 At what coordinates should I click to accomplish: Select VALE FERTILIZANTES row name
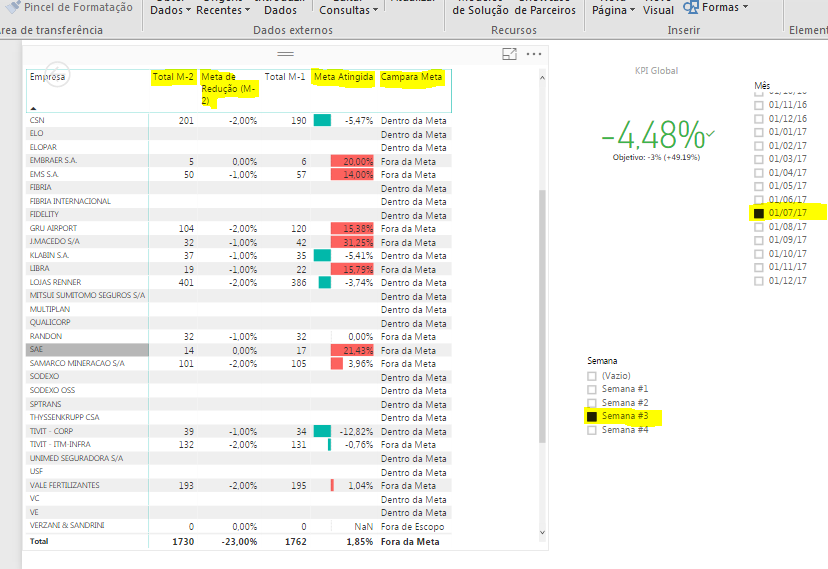(64, 485)
